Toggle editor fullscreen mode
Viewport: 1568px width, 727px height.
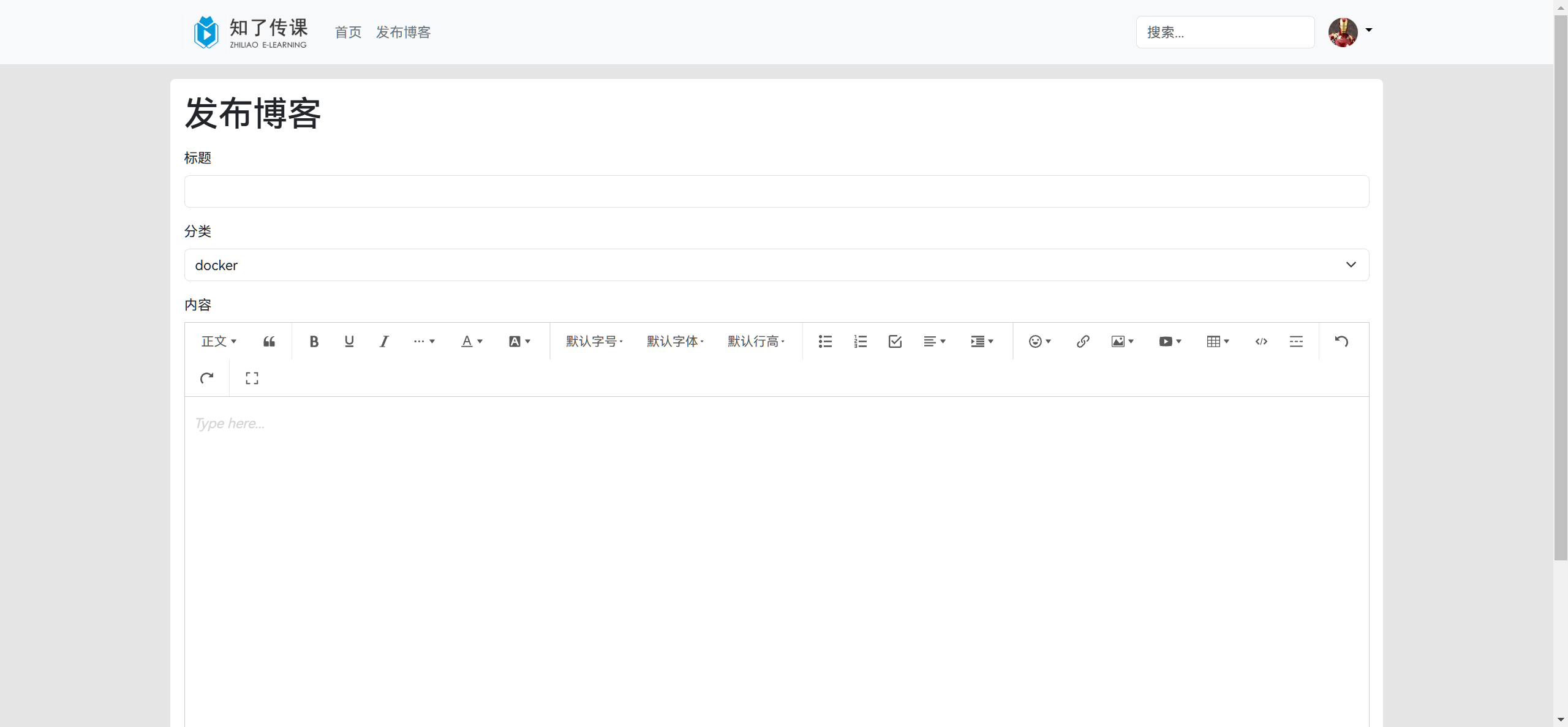pyautogui.click(x=252, y=378)
